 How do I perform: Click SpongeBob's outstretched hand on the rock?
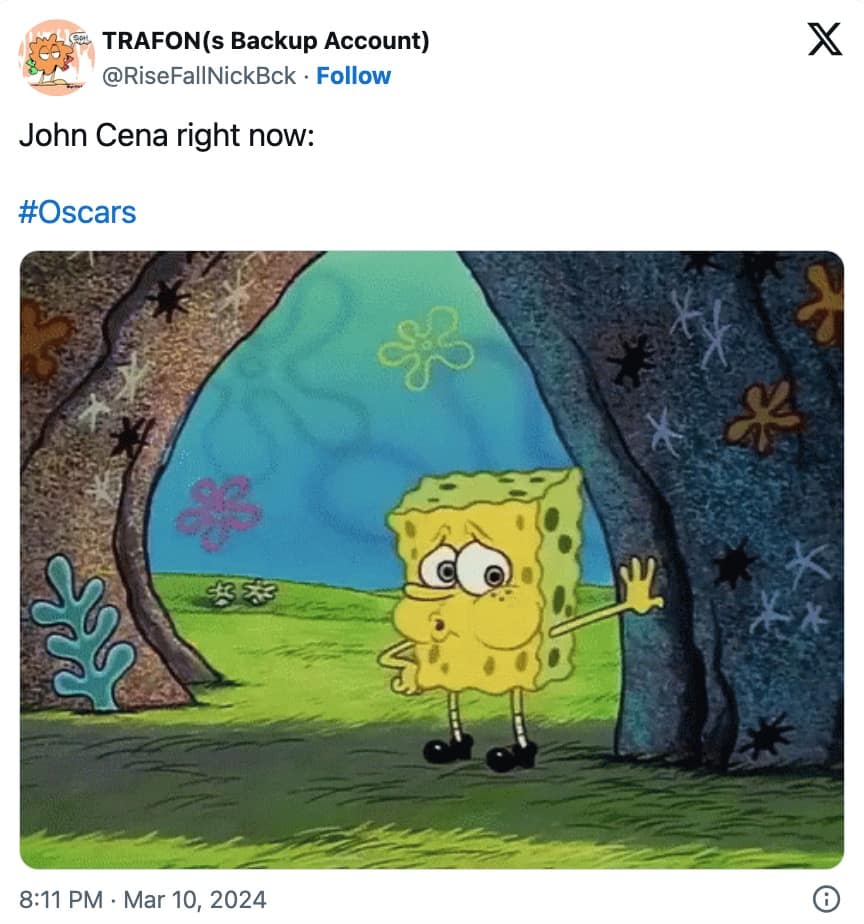639,586
